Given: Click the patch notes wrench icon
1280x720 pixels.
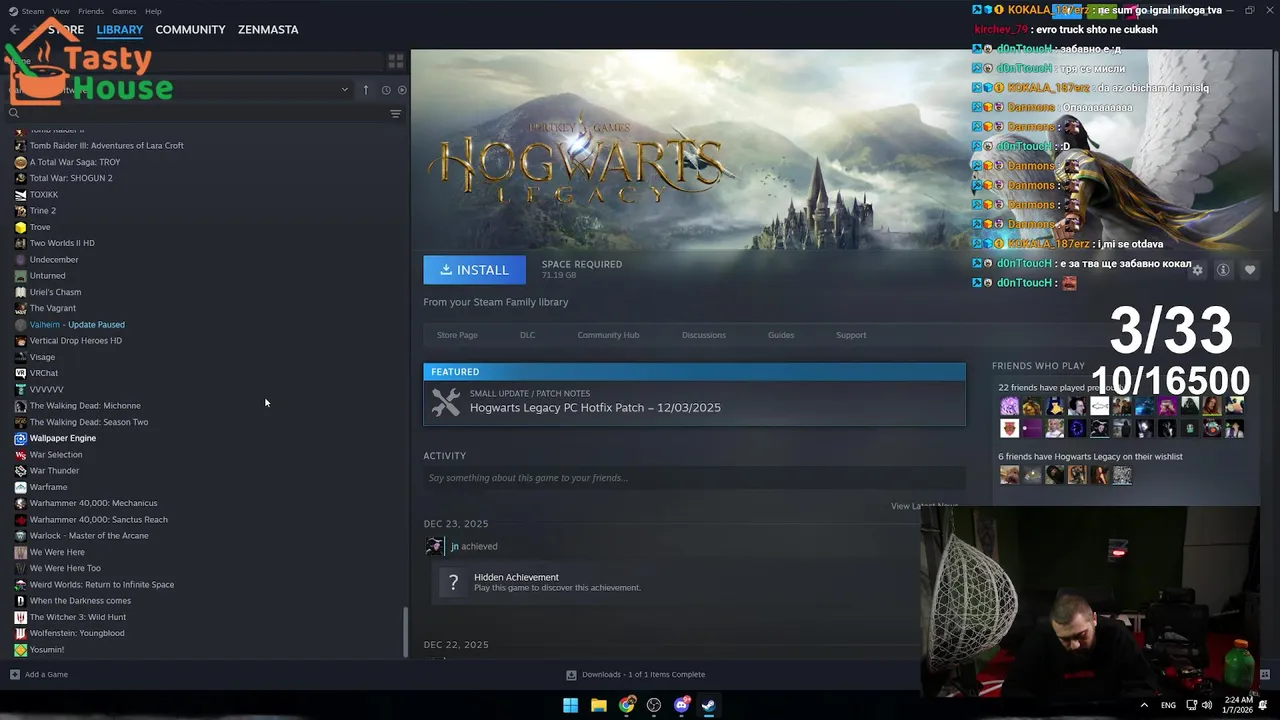Looking at the screenshot, I should point(446,402).
